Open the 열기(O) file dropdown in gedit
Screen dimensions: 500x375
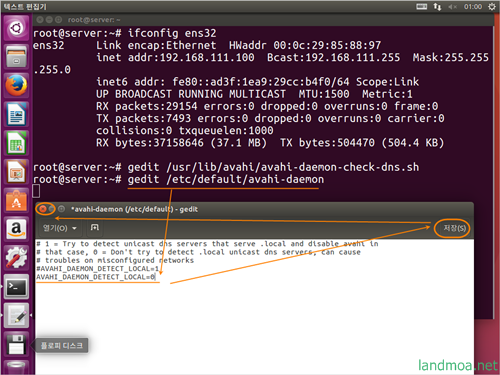click(59, 228)
